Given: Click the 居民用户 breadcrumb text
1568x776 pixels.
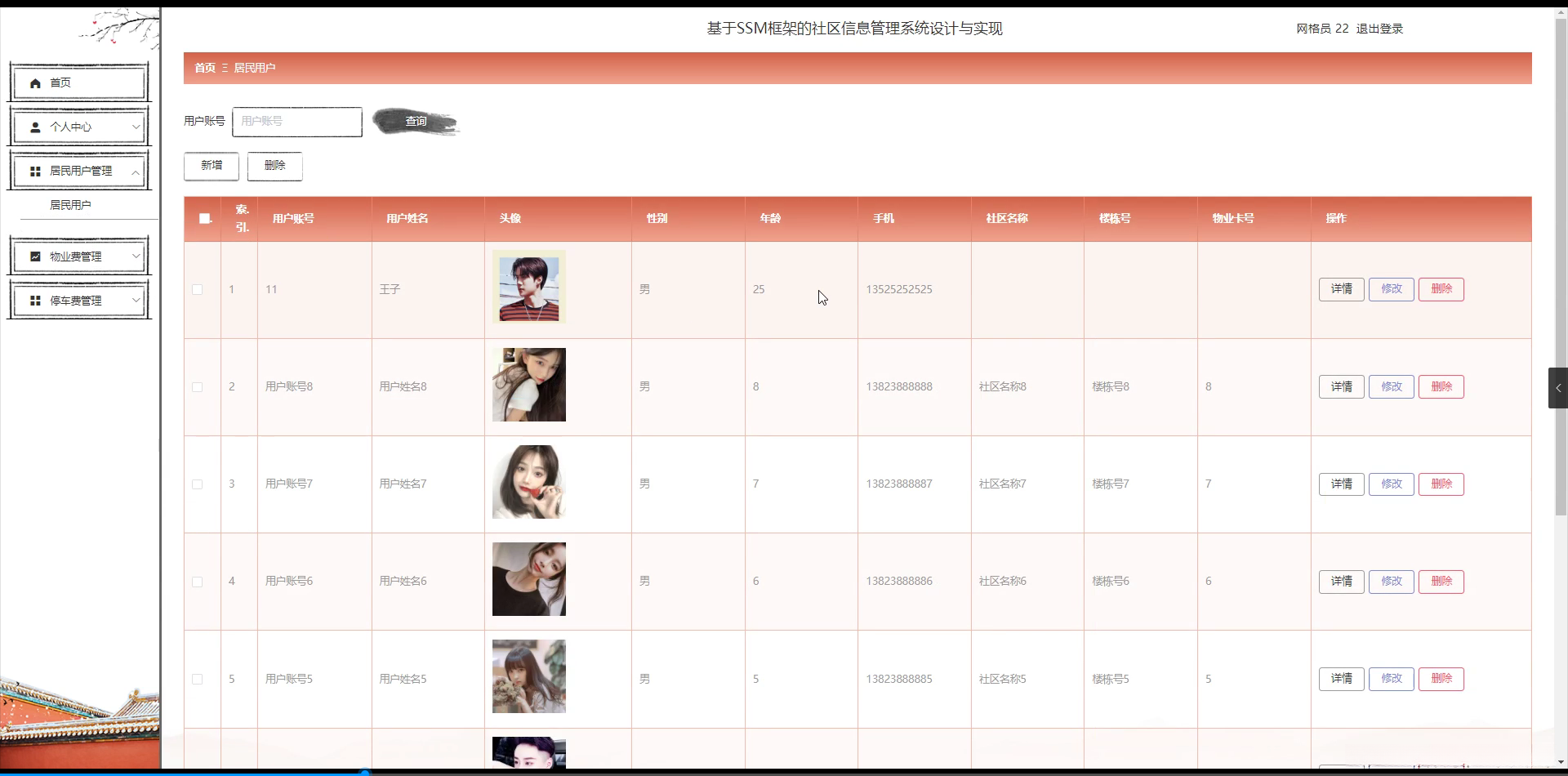Looking at the screenshot, I should coord(255,68).
